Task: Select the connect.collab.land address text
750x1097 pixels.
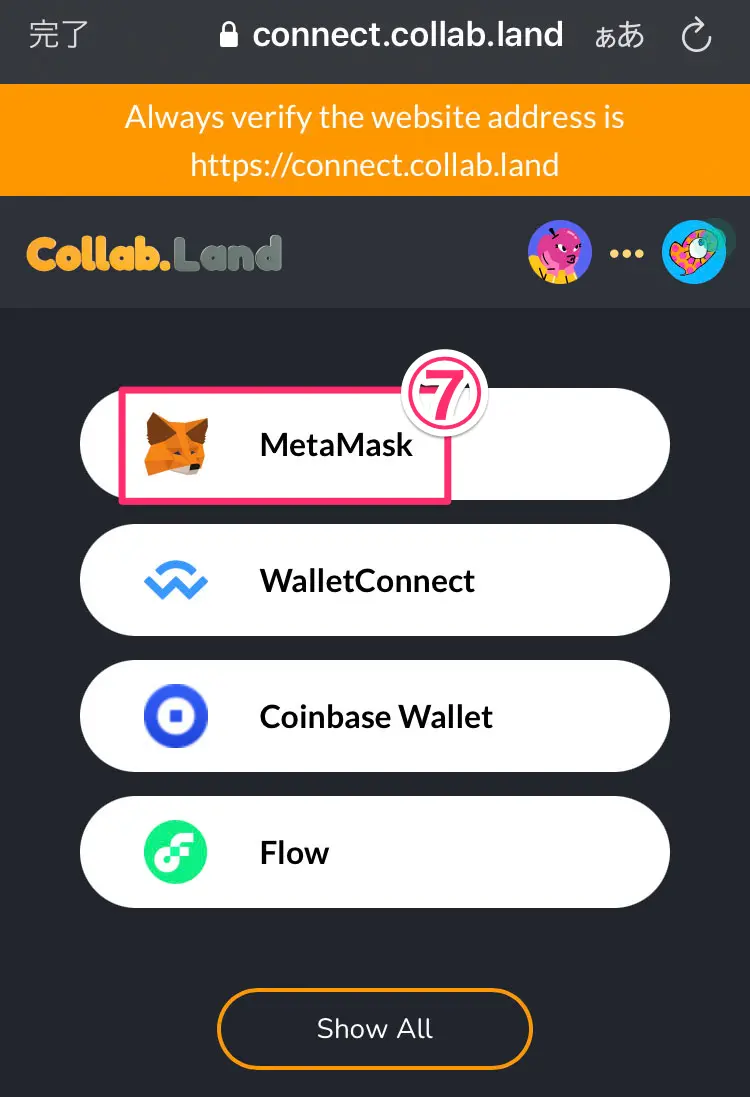Action: point(408,35)
